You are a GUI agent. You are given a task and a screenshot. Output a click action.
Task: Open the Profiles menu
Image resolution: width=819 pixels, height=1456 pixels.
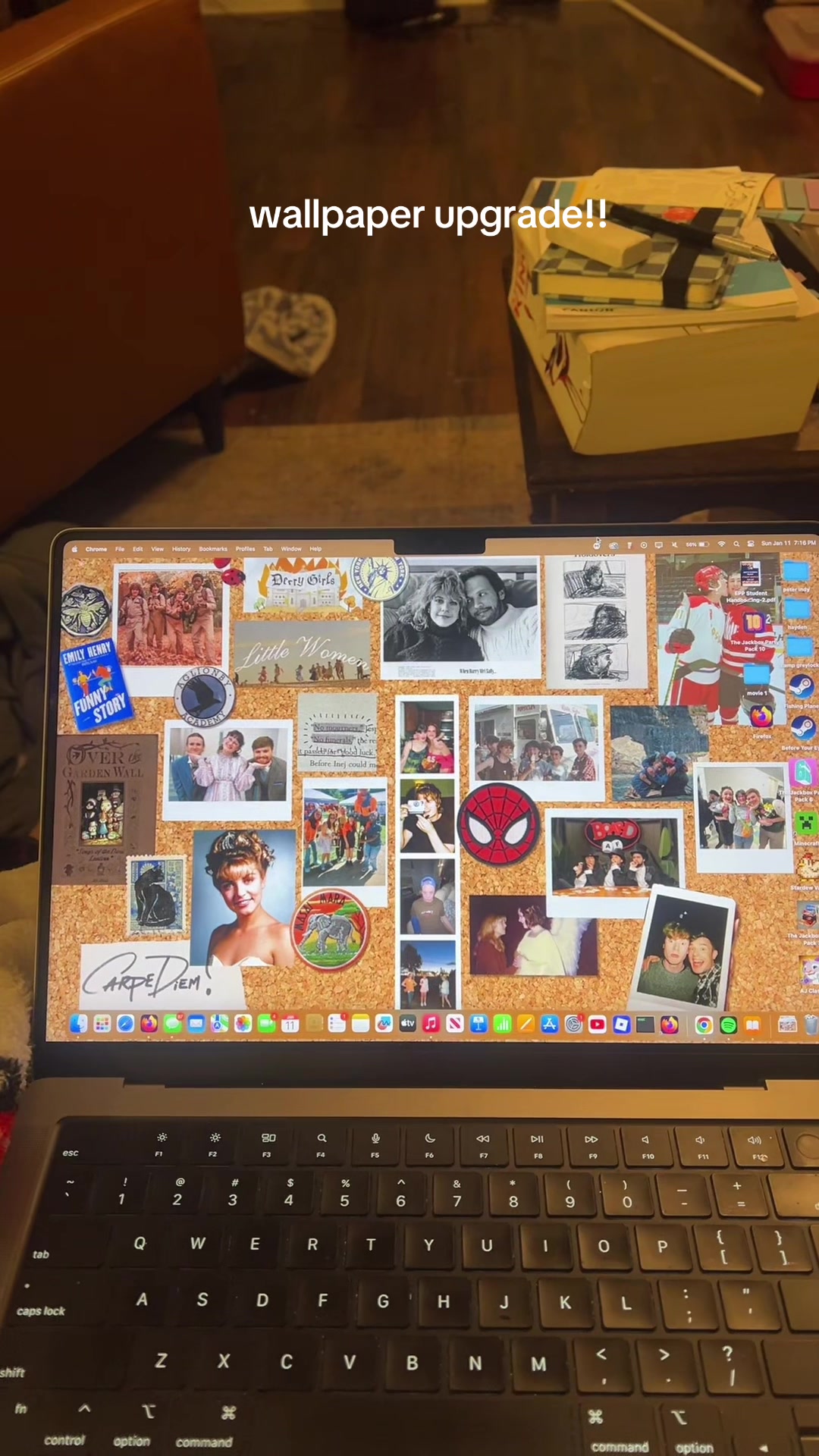coord(245,548)
